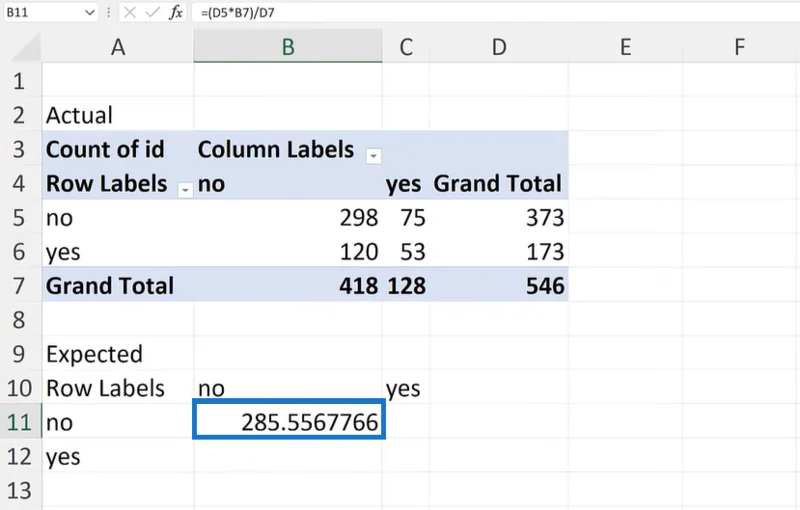Select column E header
The width and height of the screenshot is (800, 510).
(625, 47)
